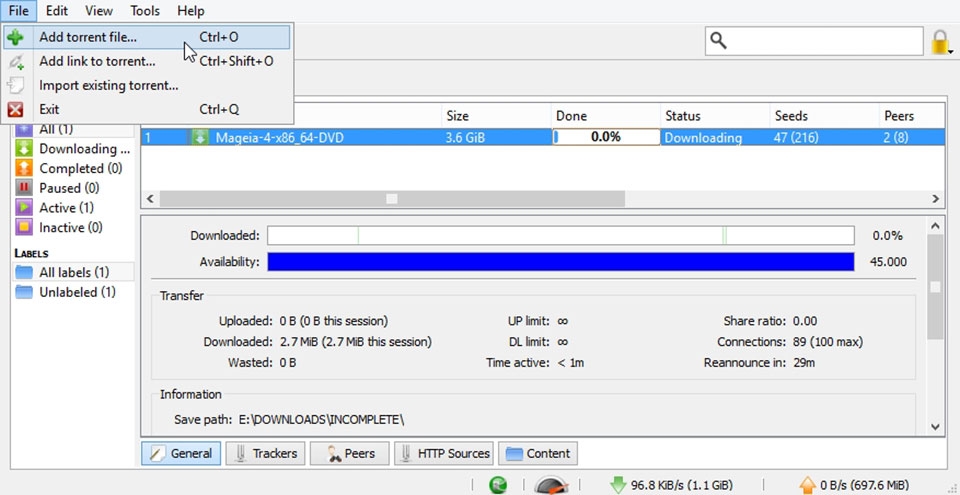The height and width of the screenshot is (495, 960).
Task: Select the Mageia-4-x86_64-DVD torrent row
Action: pyautogui.click(x=542, y=137)
